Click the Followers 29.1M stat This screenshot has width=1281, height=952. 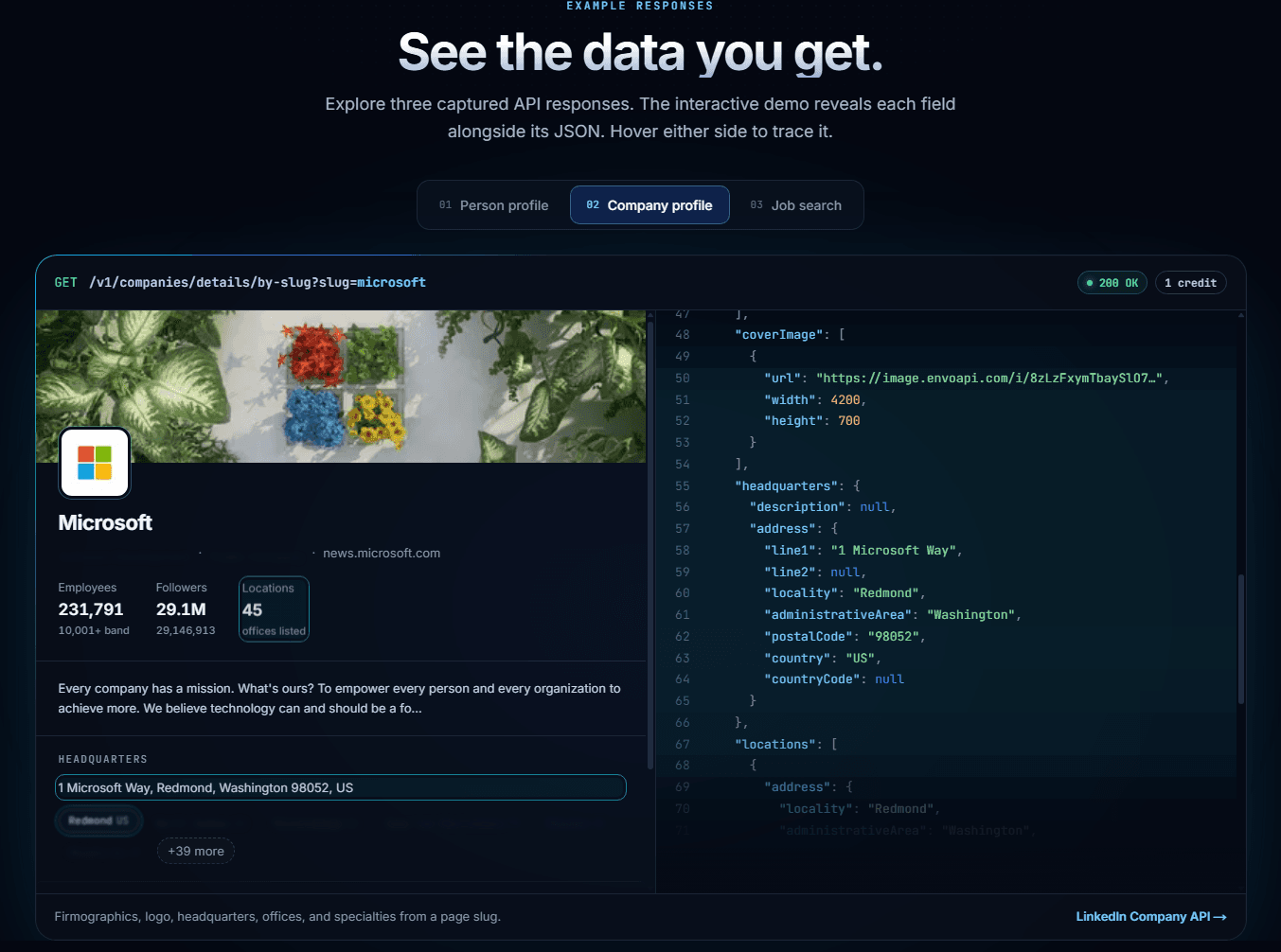click(186, 609)
